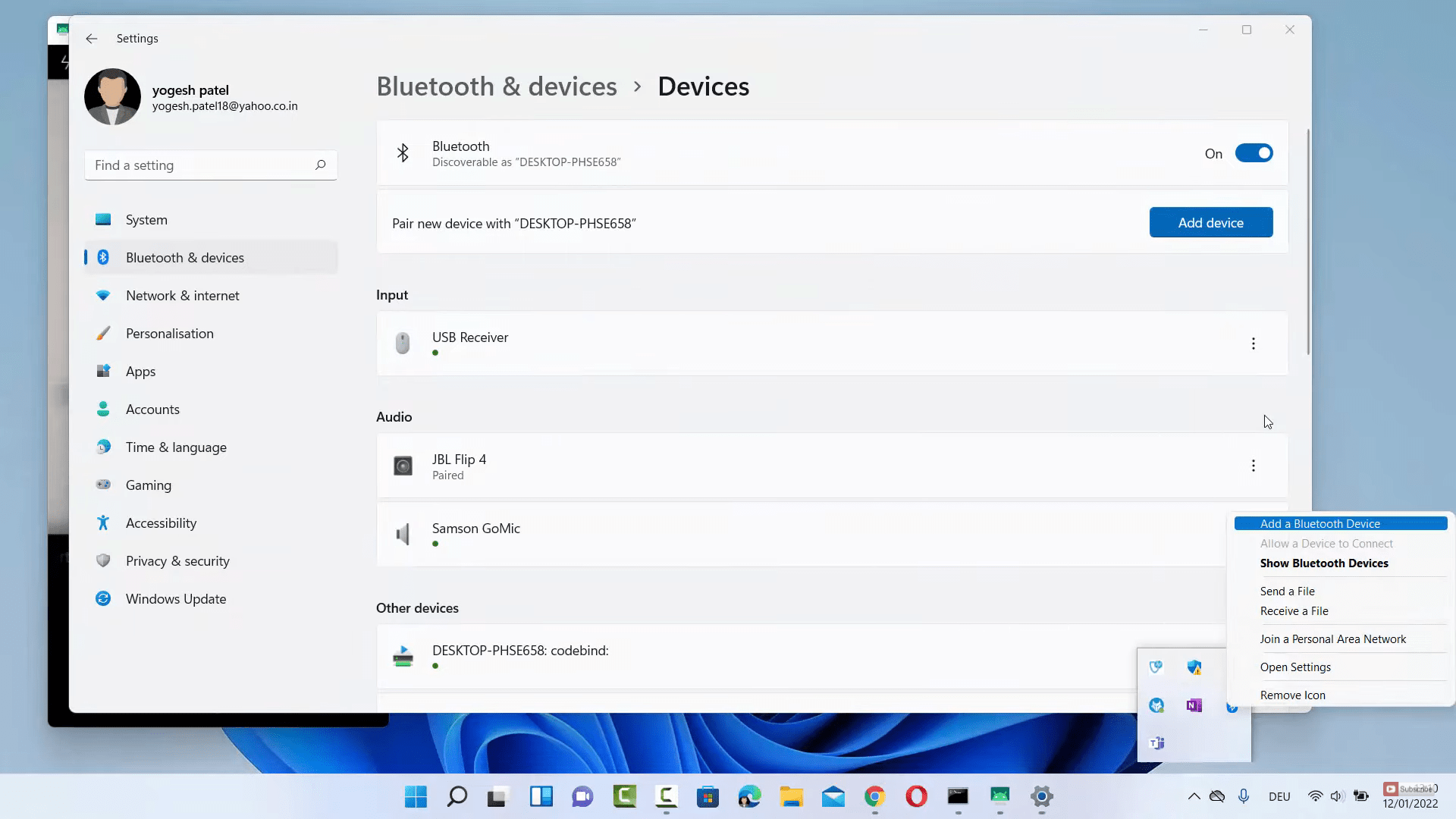The image size is (1456, 819).
Task: Open more options for JBL Flip 4
Action: click(1254, 465)
